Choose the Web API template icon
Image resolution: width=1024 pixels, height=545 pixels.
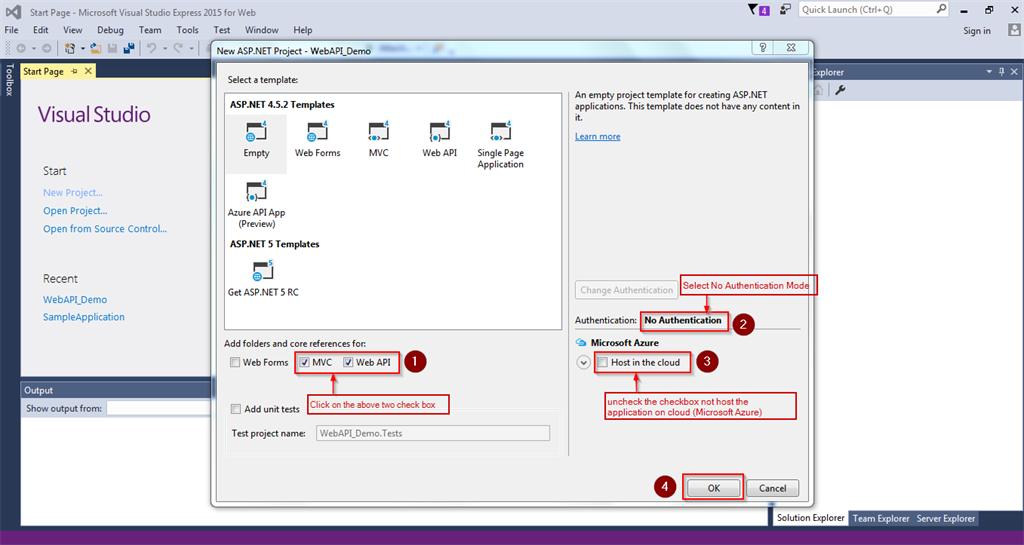point(440,132)
